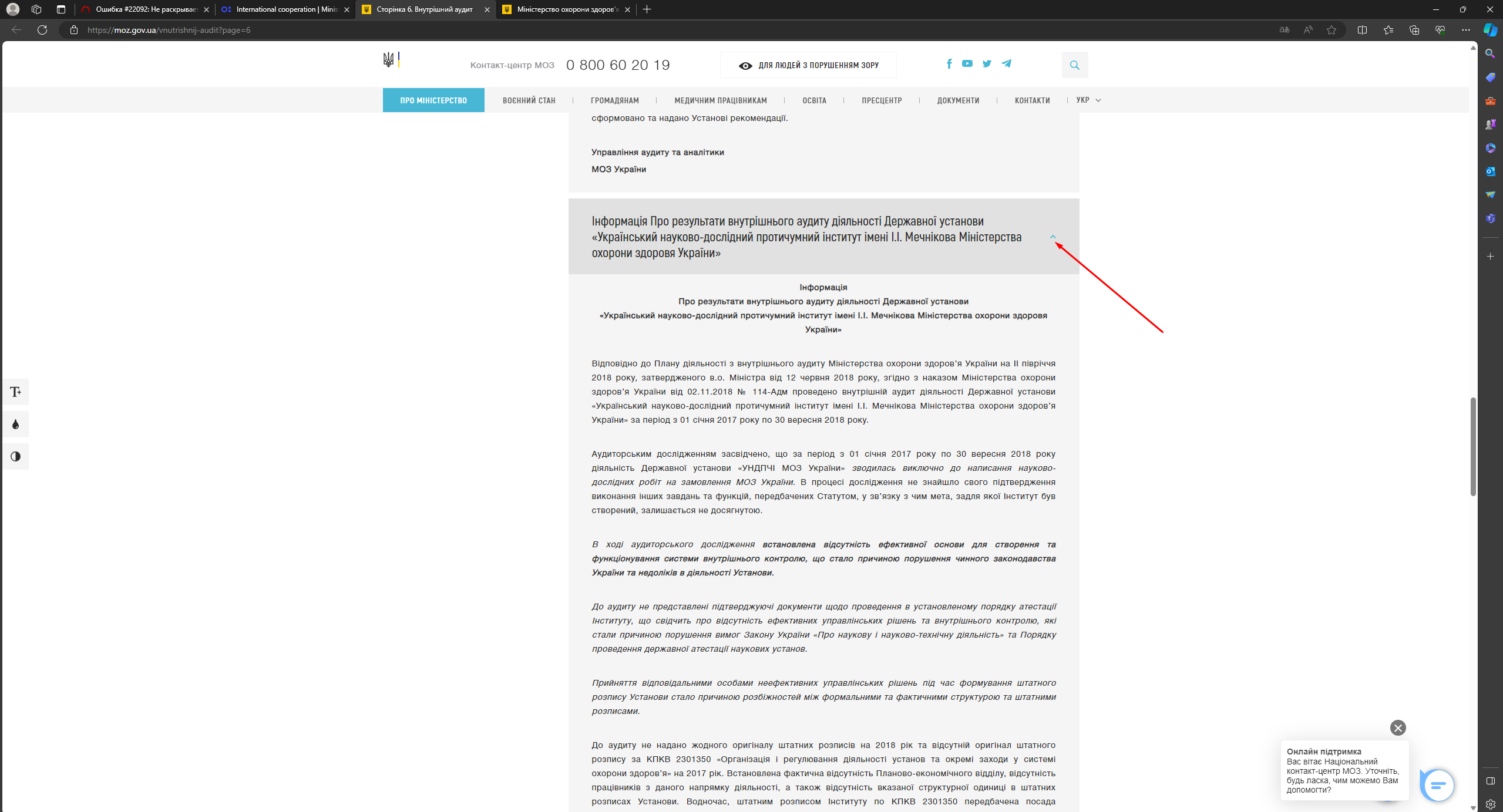This screenshot has height=812, width=1503.
Task: Open the ДОКУМЕНТИ menu item
Action: (958, 100)
